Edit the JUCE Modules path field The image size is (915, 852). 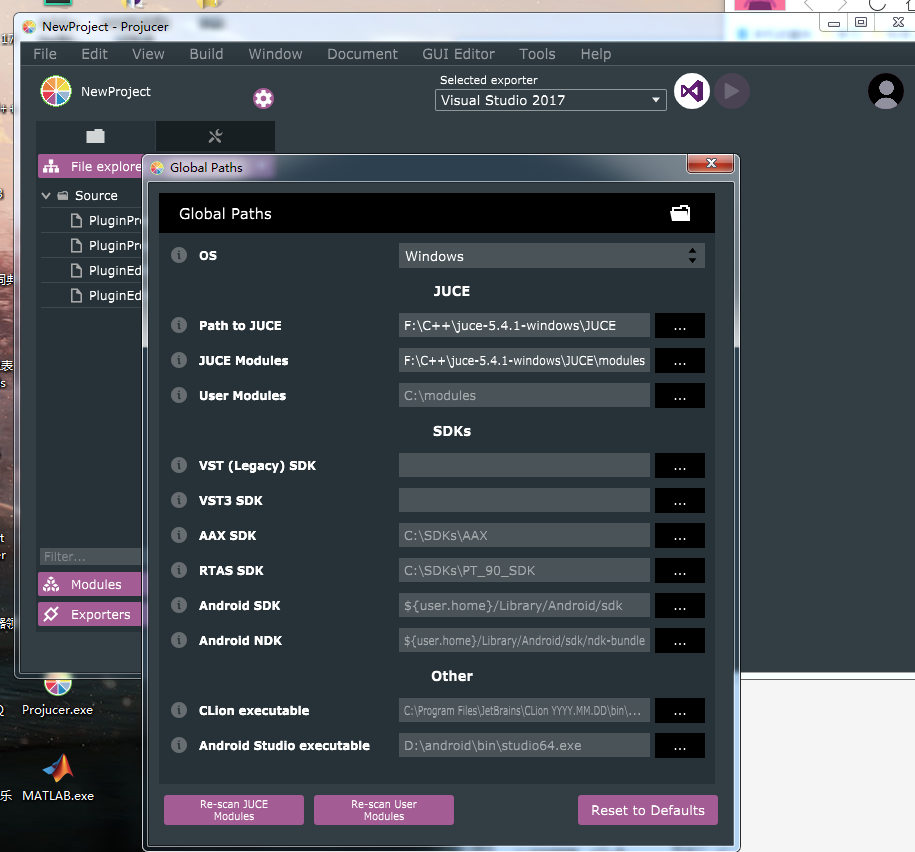[525, 361]
